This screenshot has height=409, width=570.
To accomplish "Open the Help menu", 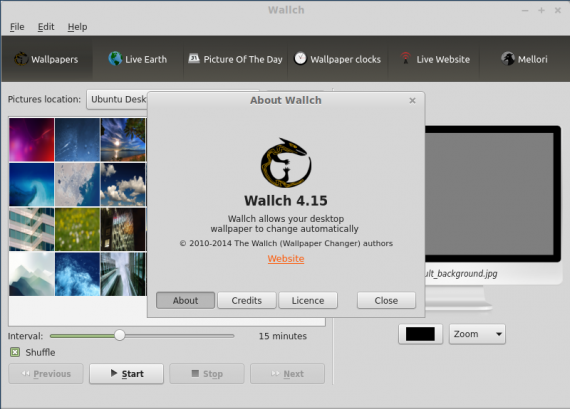I will pyautogui.click(x=77, y=27).
